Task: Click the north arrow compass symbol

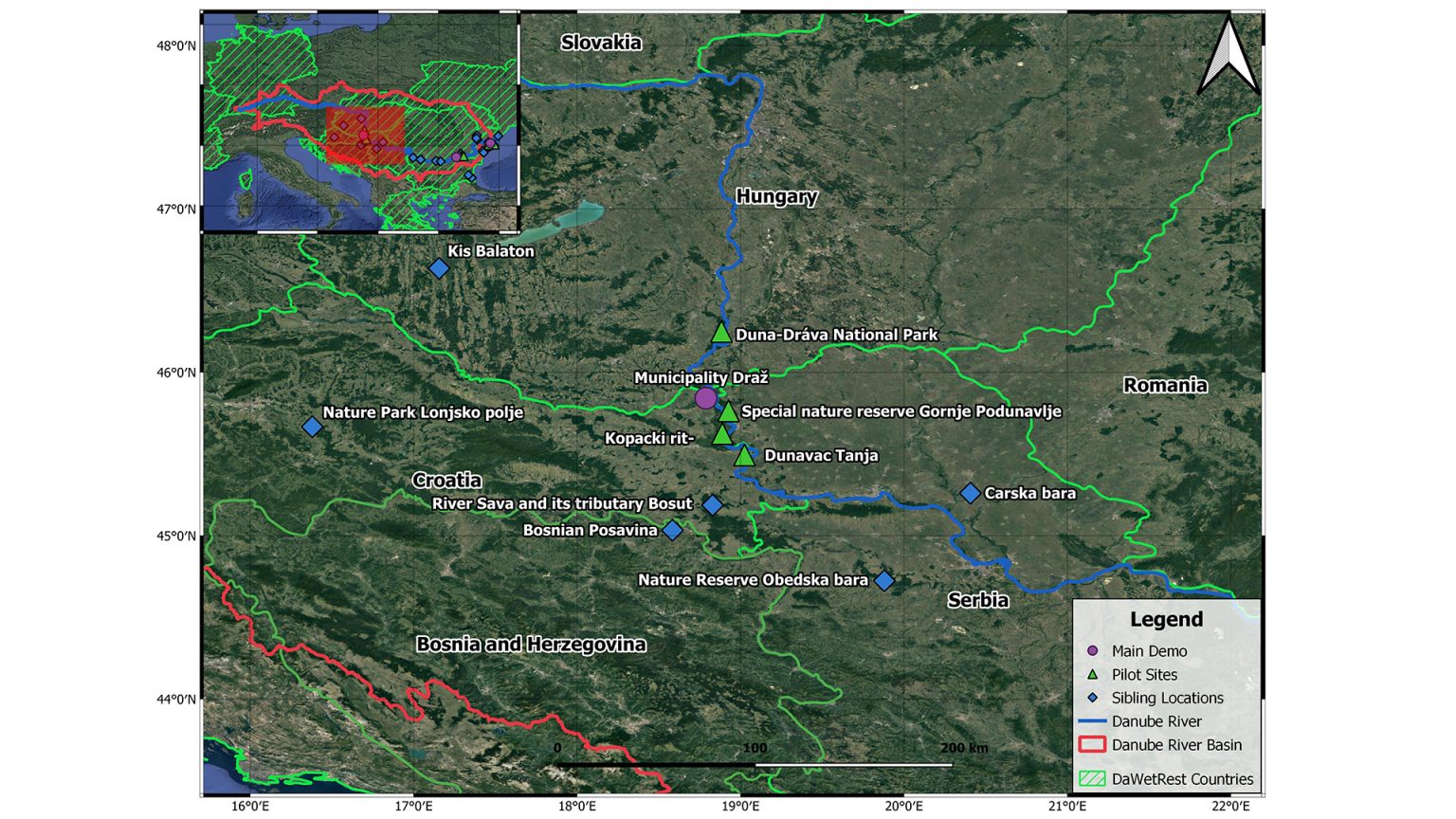Action: coord(1228,57)
